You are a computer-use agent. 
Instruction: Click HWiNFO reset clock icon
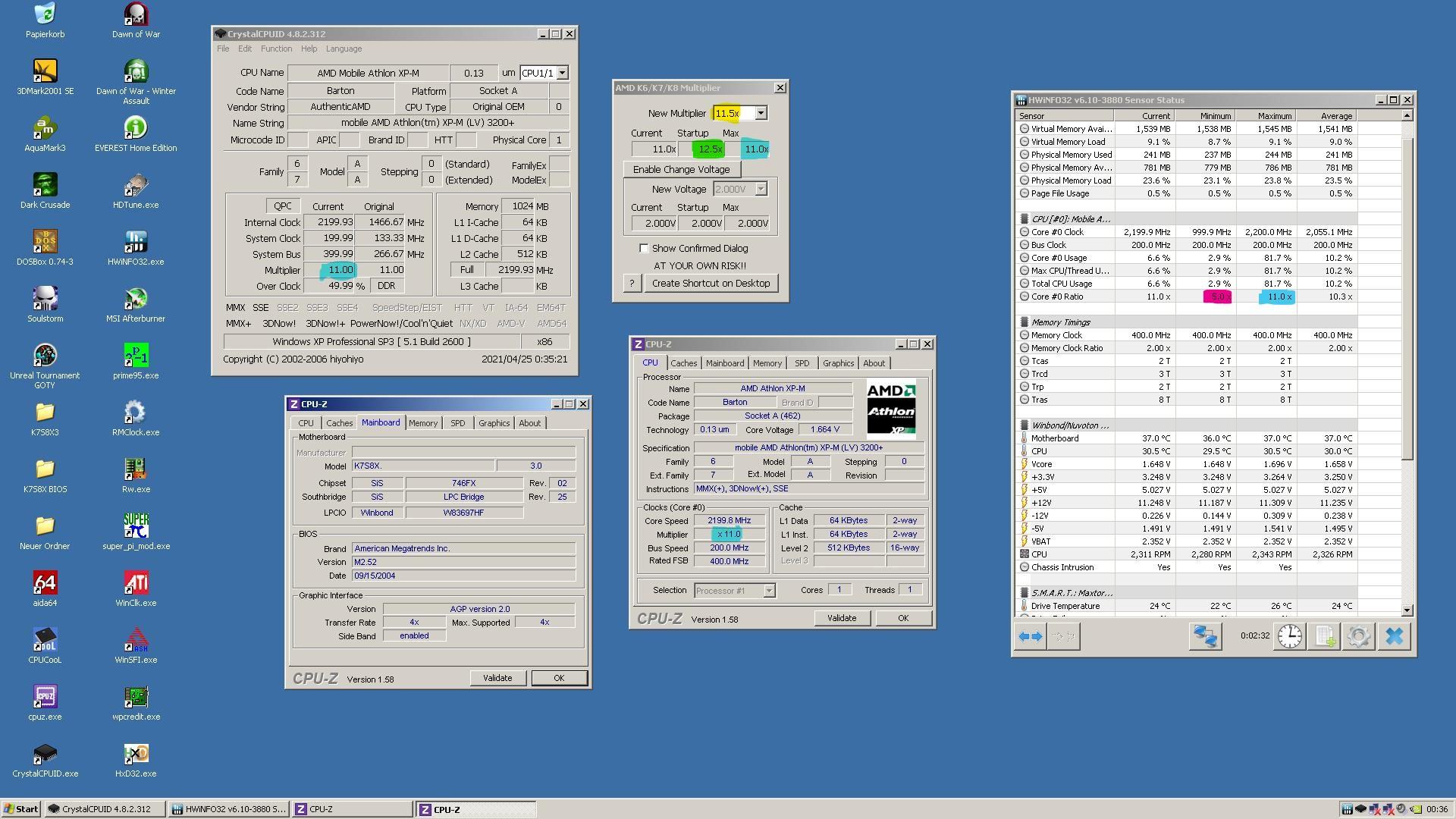pos(1290,636)
